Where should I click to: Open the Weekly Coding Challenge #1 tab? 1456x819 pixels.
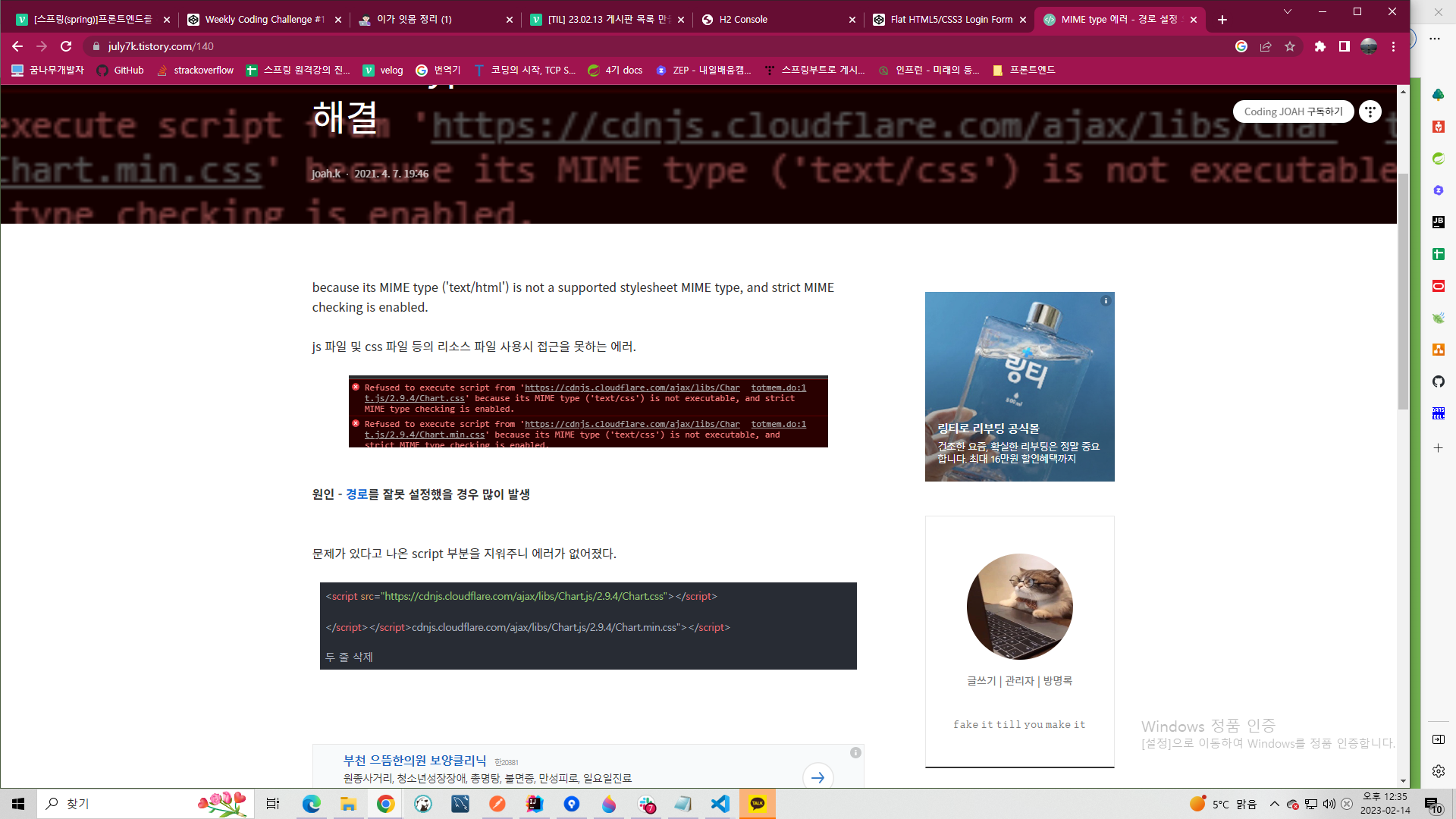(264, 19)
